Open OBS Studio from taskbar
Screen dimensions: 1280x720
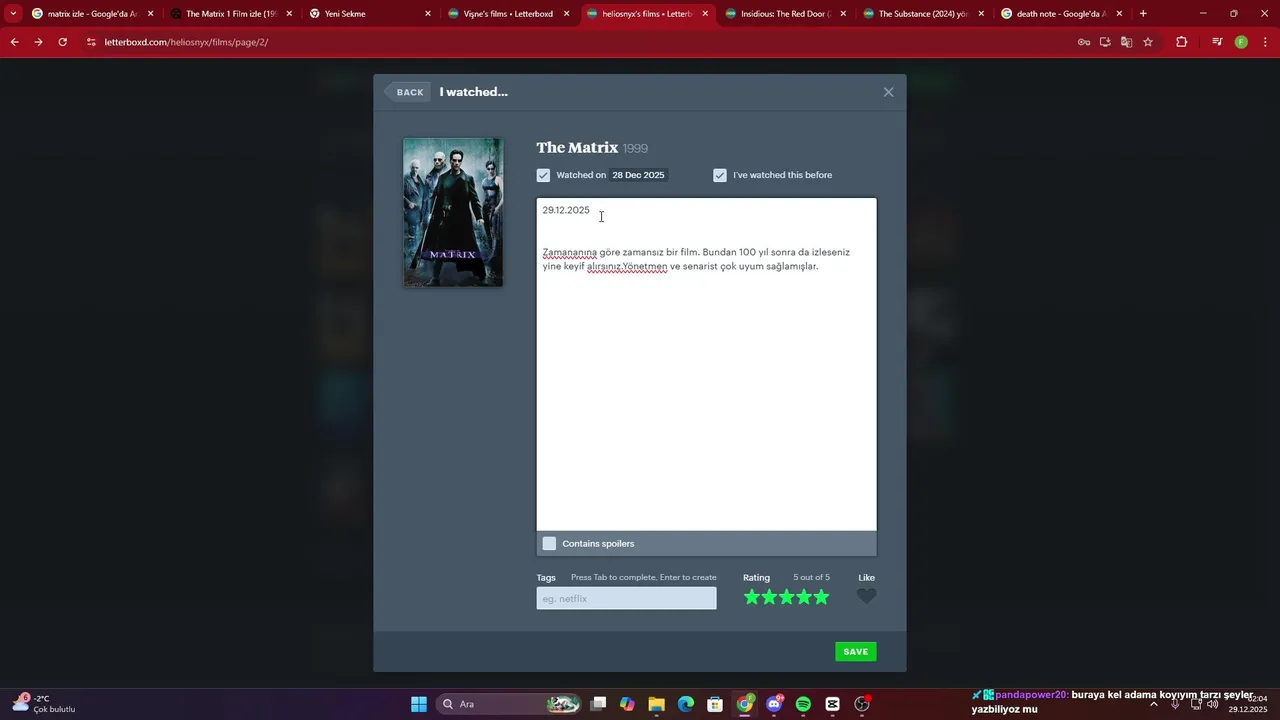(862, 704)
